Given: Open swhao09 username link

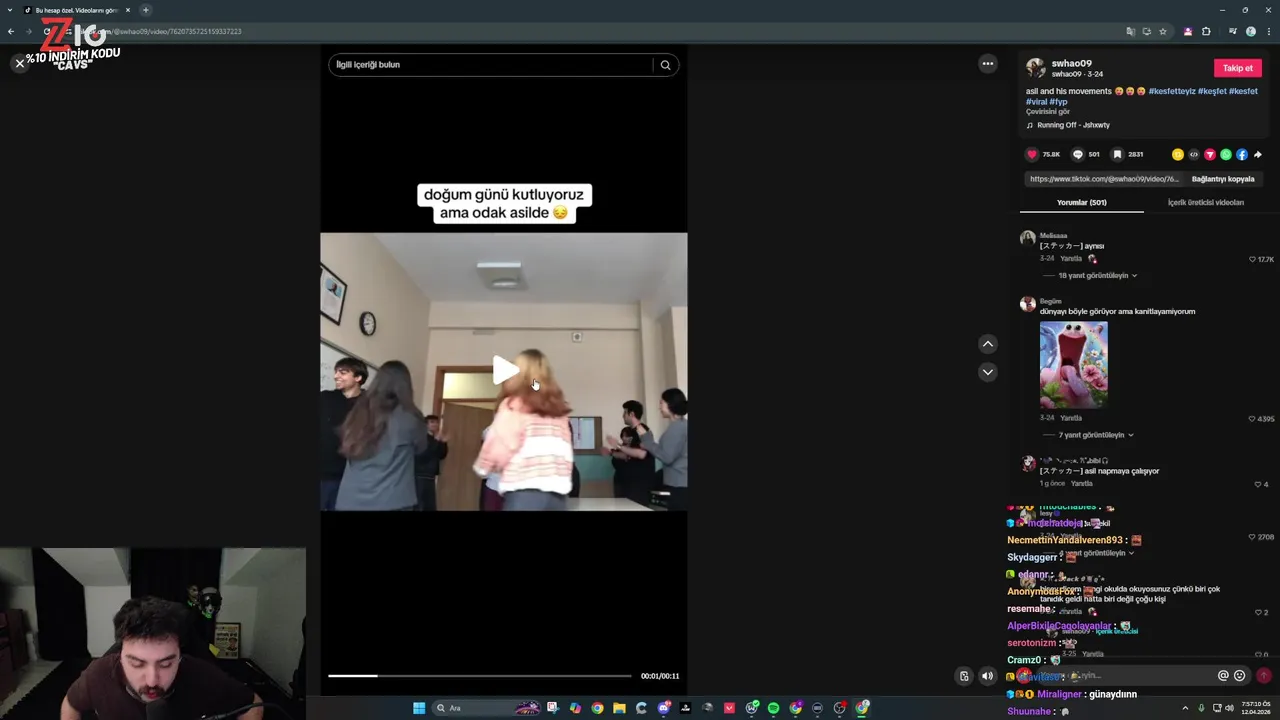Looking at the screenshot, I should coord(1071,63).
